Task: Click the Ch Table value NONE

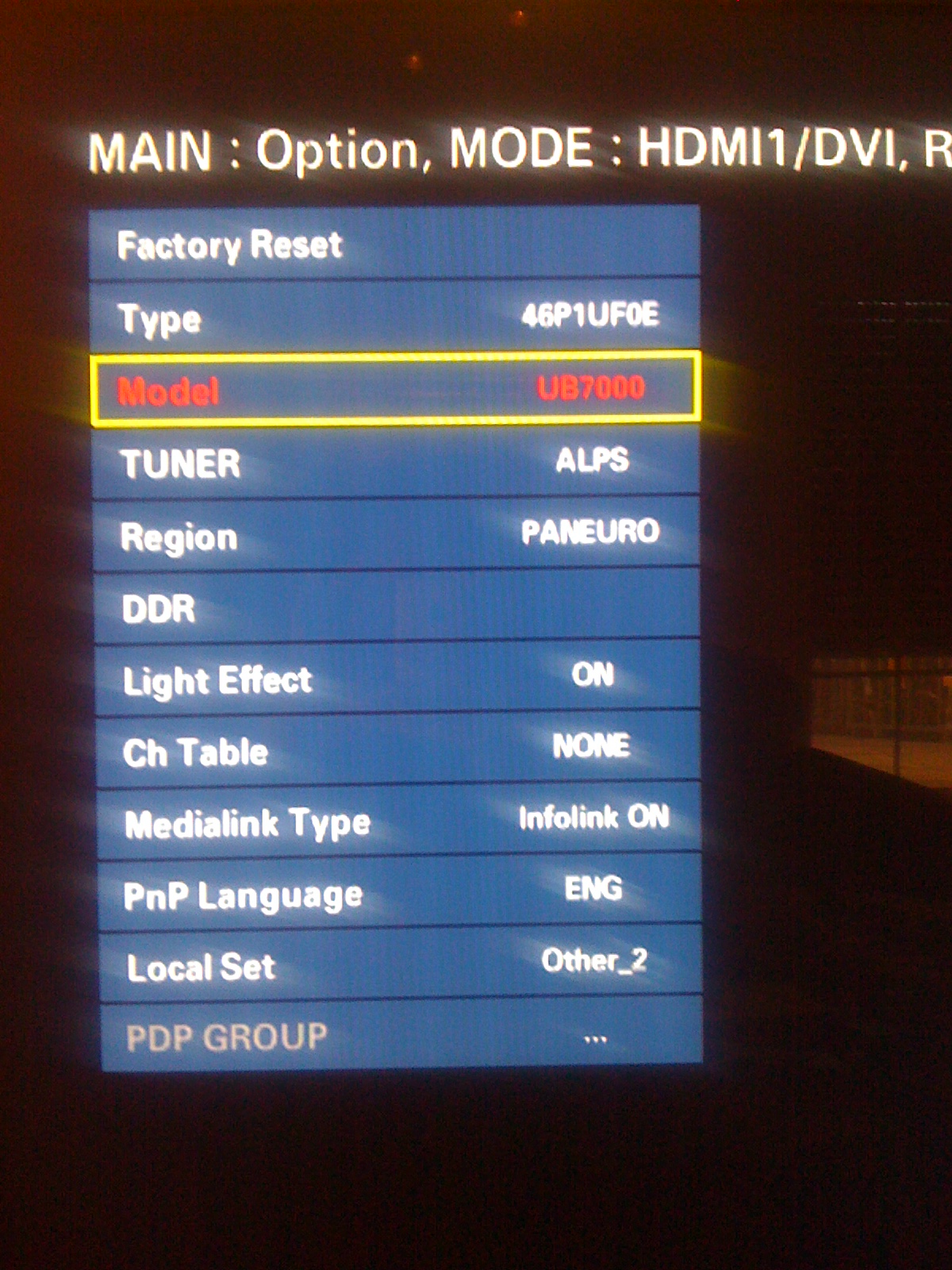Action: 592,746
